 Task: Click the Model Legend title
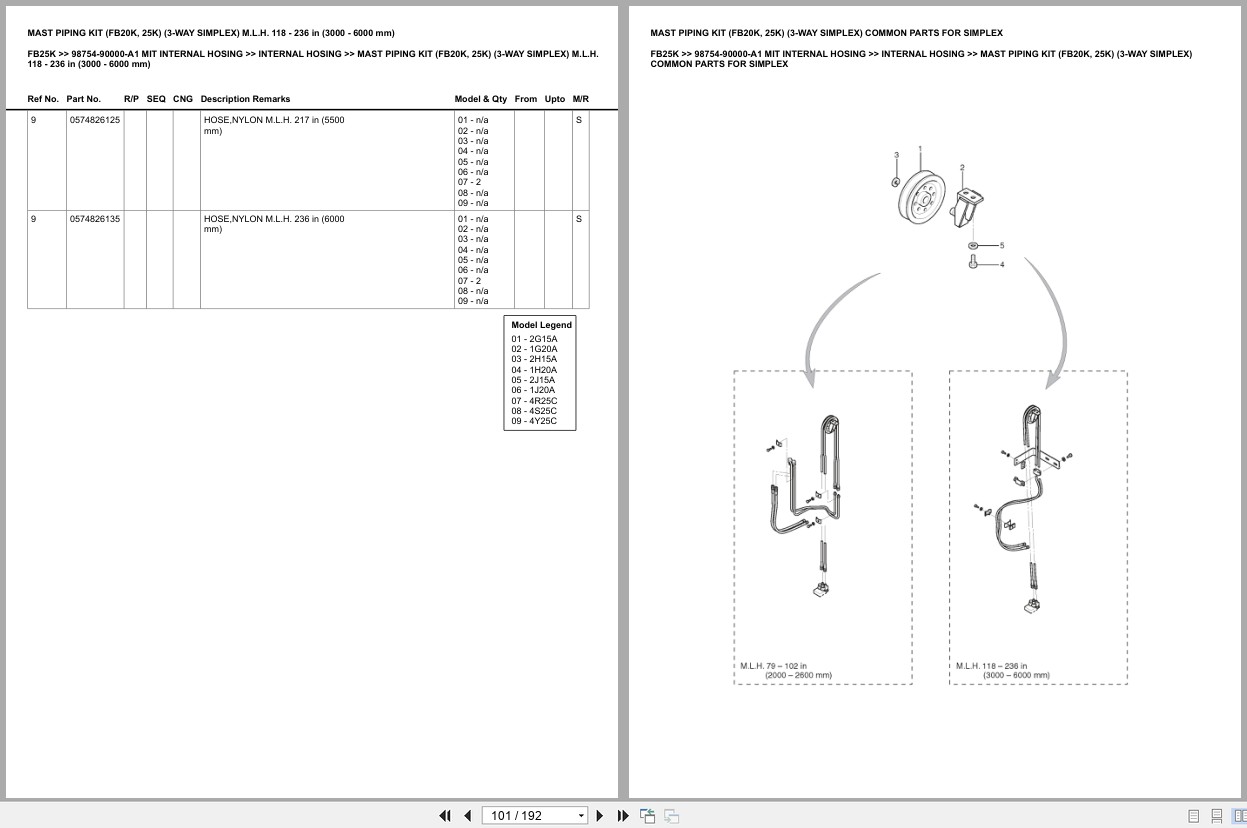pyautogui.click(x=542, y=325)
